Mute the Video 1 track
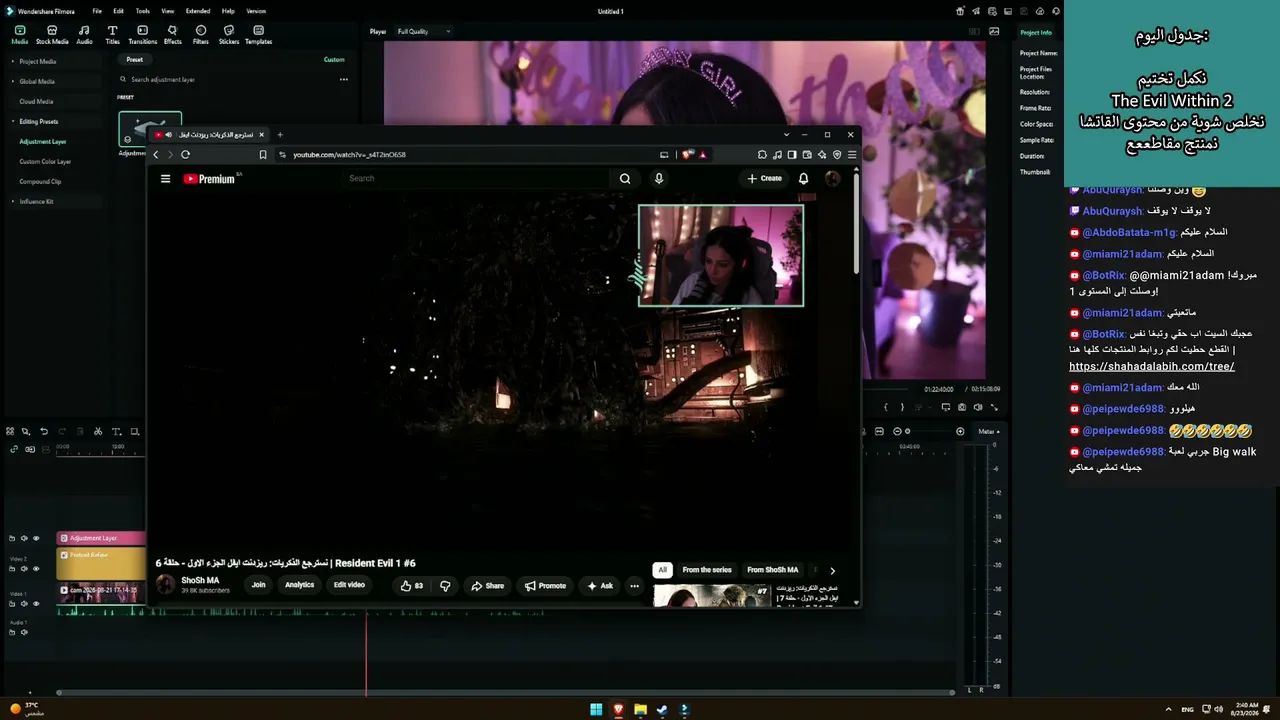1280x720 pixels. point(25,604)
